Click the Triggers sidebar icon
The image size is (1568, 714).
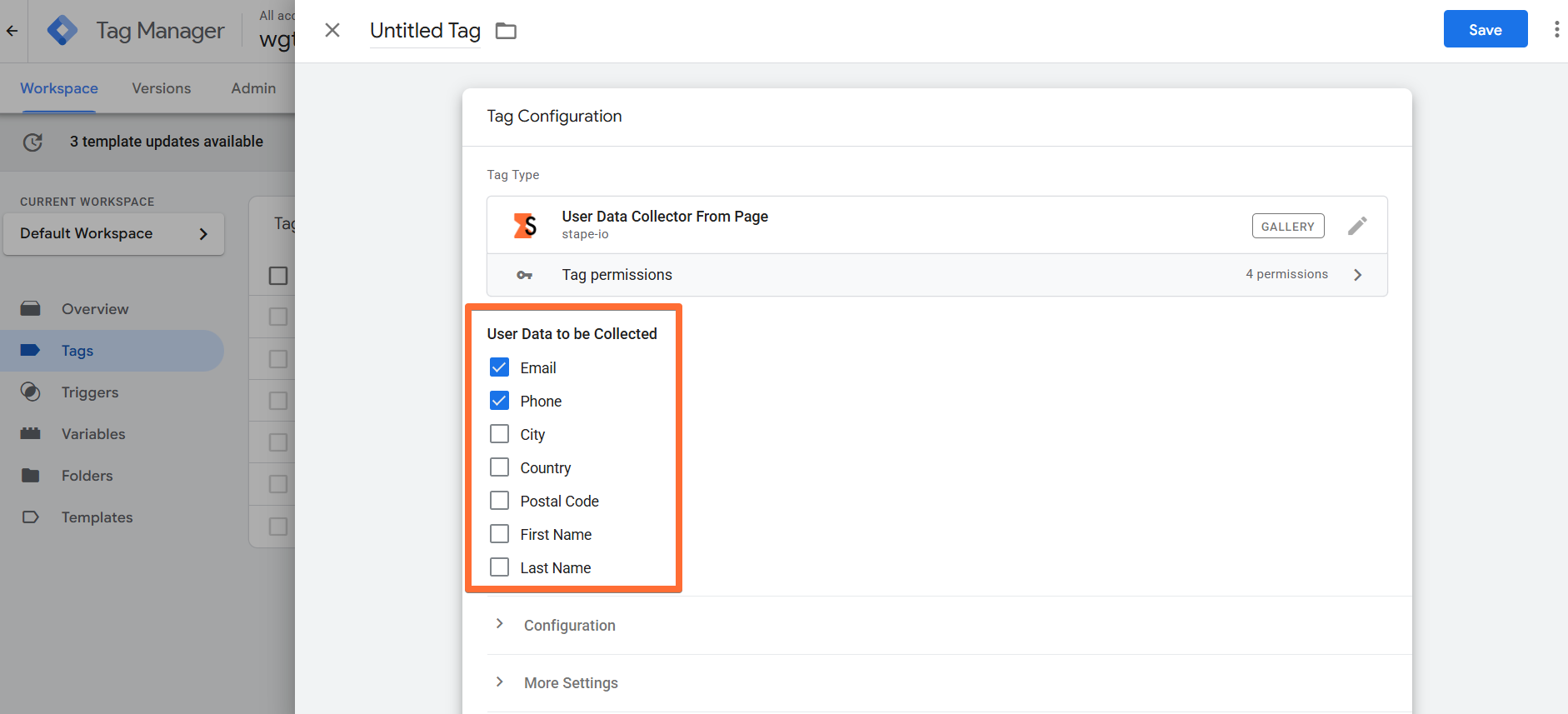31,392
